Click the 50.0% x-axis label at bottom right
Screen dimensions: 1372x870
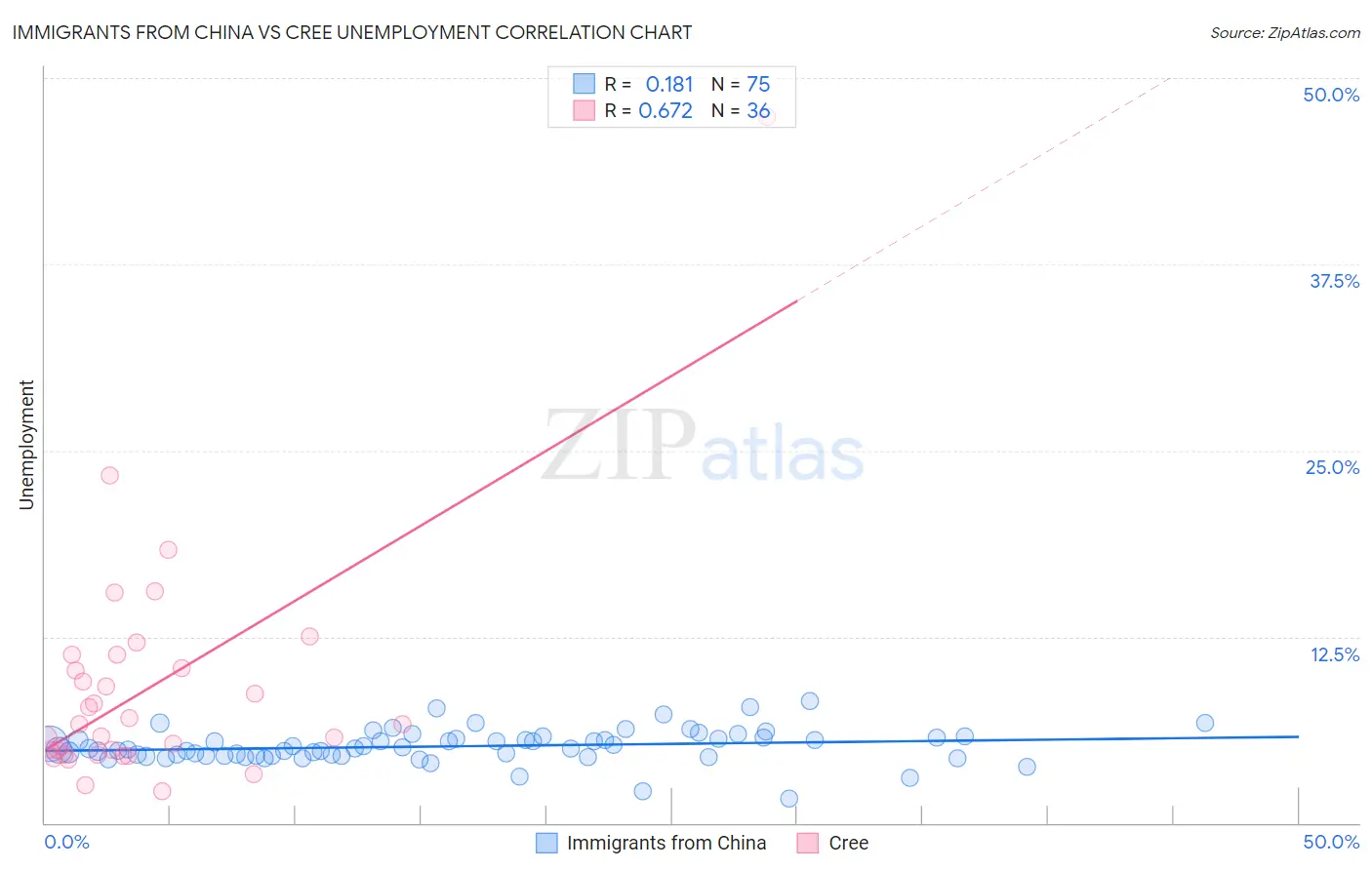click(x=1331, y=842)
